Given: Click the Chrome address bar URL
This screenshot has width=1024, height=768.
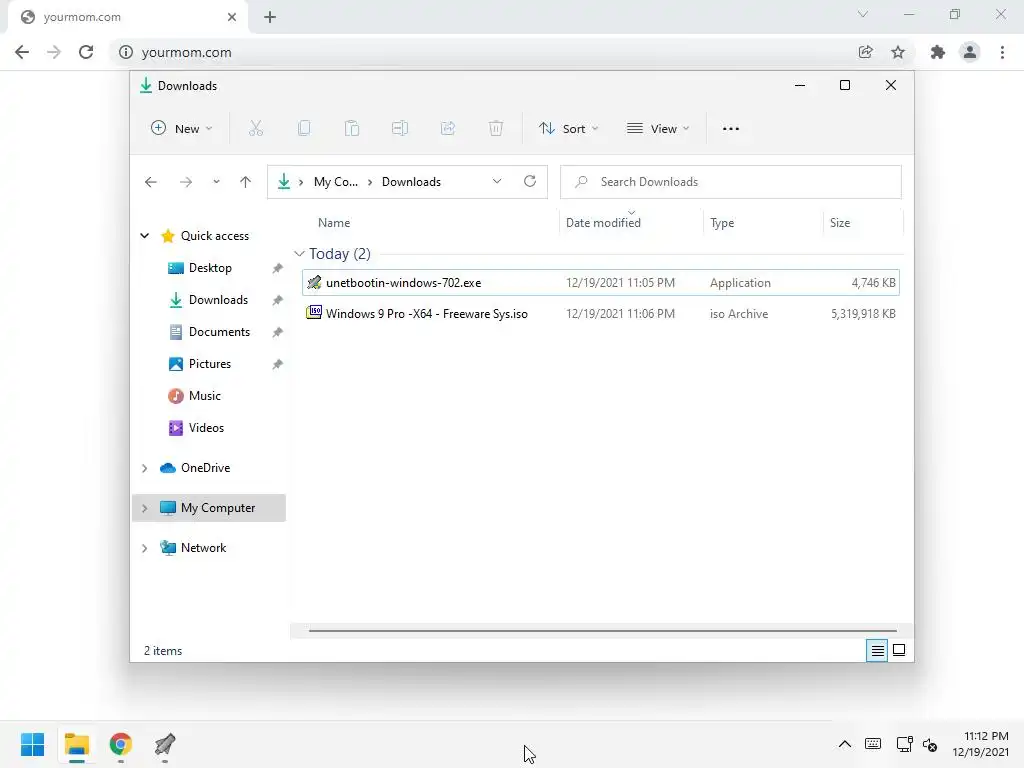Looking at the screenshot, I should point(187,52).
